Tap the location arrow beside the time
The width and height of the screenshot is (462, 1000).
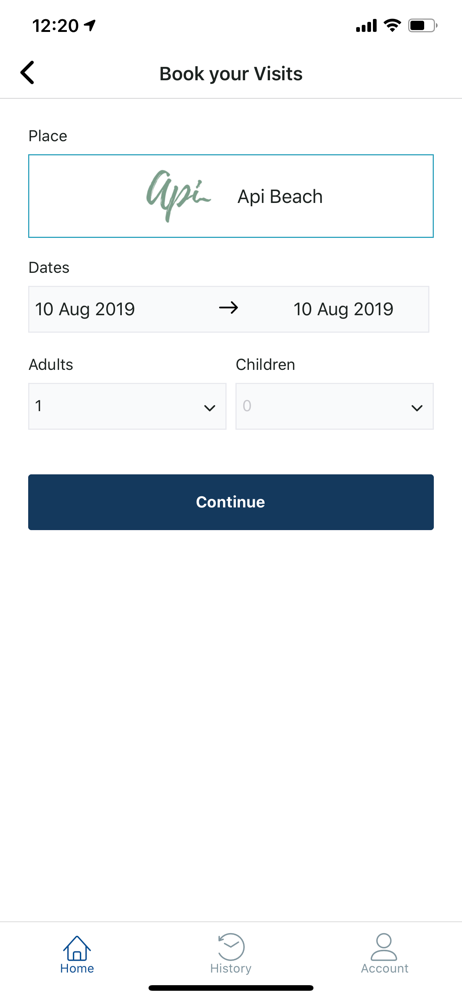[90, 26]
